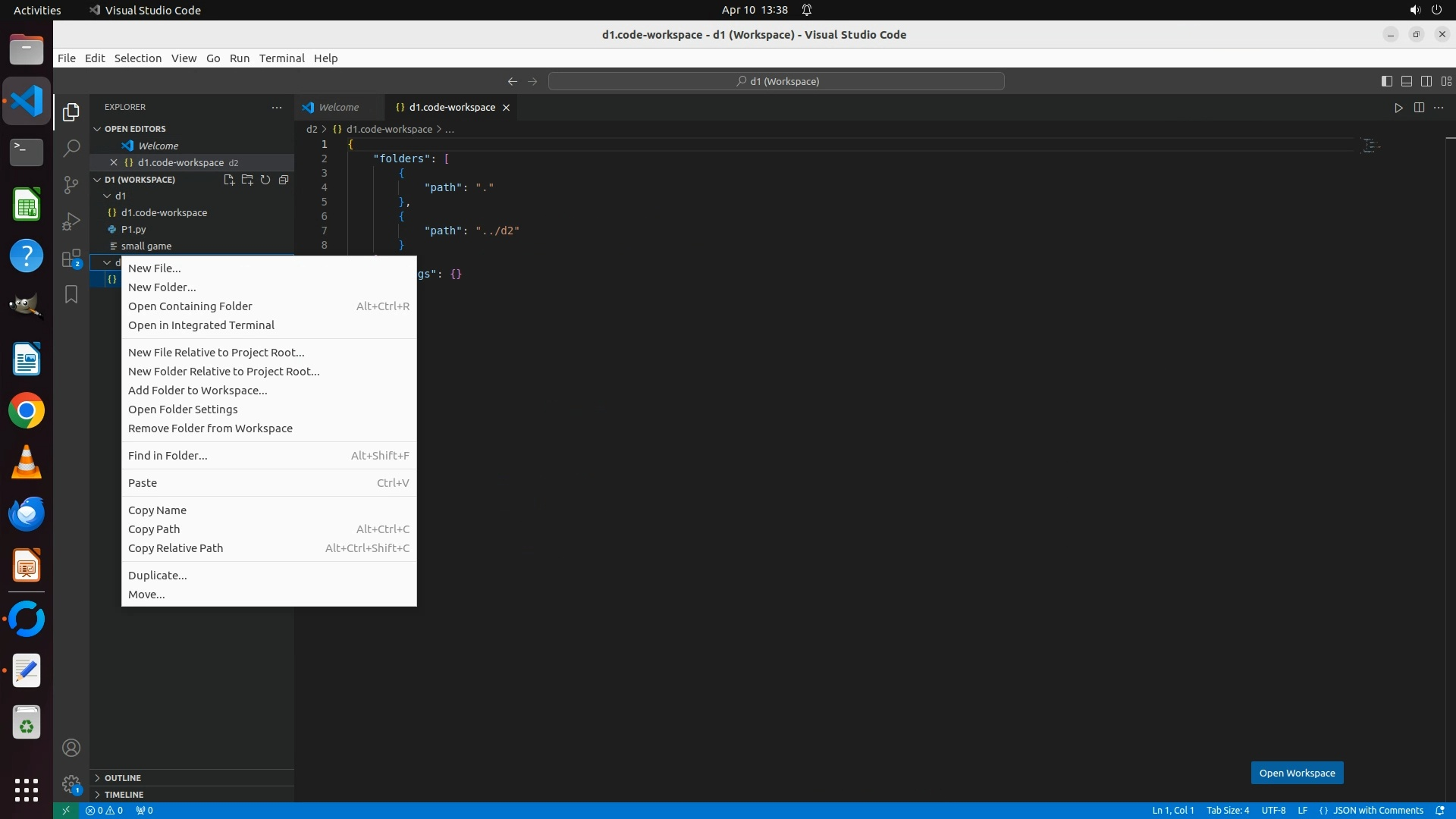This screenshot has height=819, width=1456.
Task: Select Remove Folder from Workspace menu entry
Action: click(x=210, y=428)
